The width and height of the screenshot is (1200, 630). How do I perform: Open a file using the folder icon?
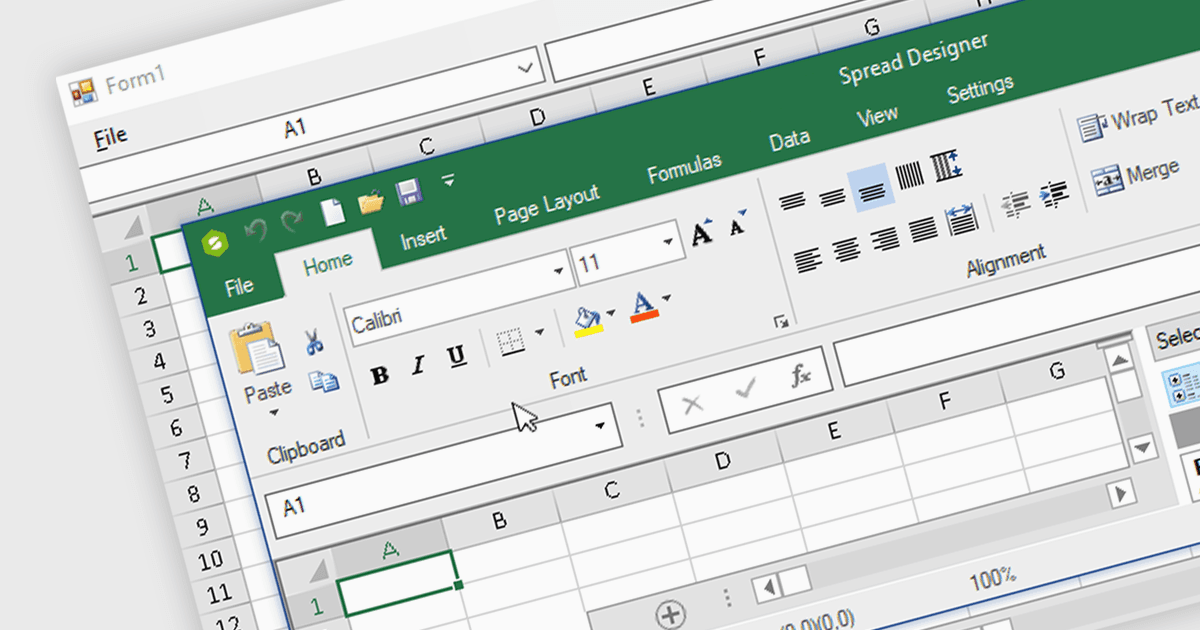[x=371, y=202]
